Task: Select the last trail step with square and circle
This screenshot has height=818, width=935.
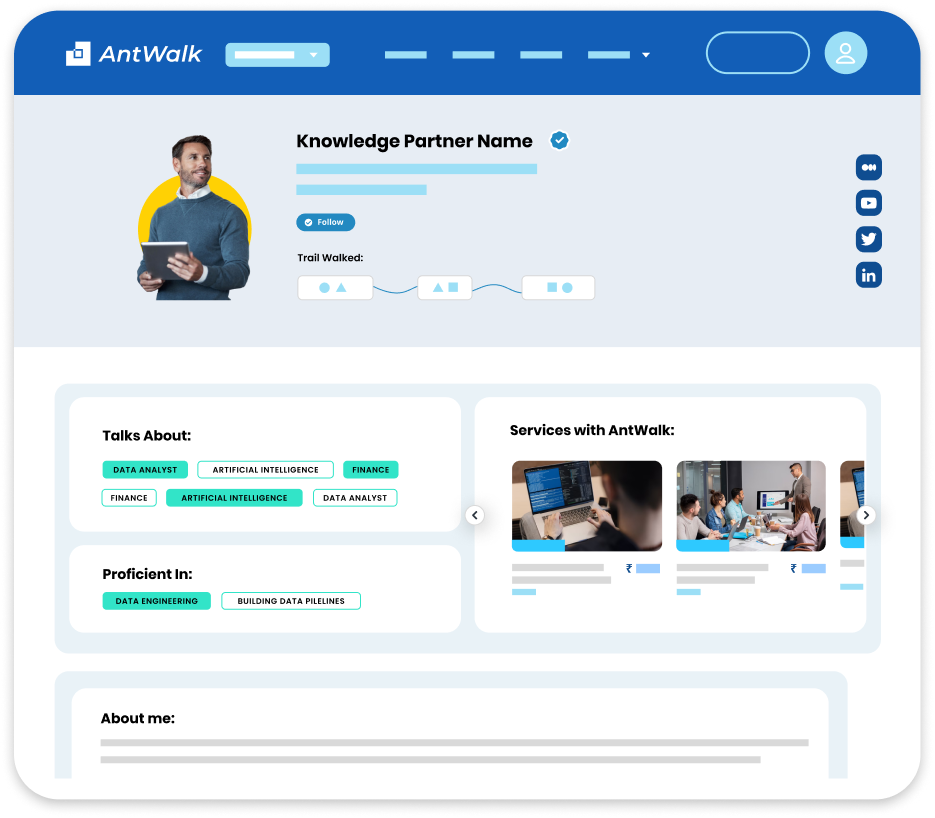Action: click(558, 287)
